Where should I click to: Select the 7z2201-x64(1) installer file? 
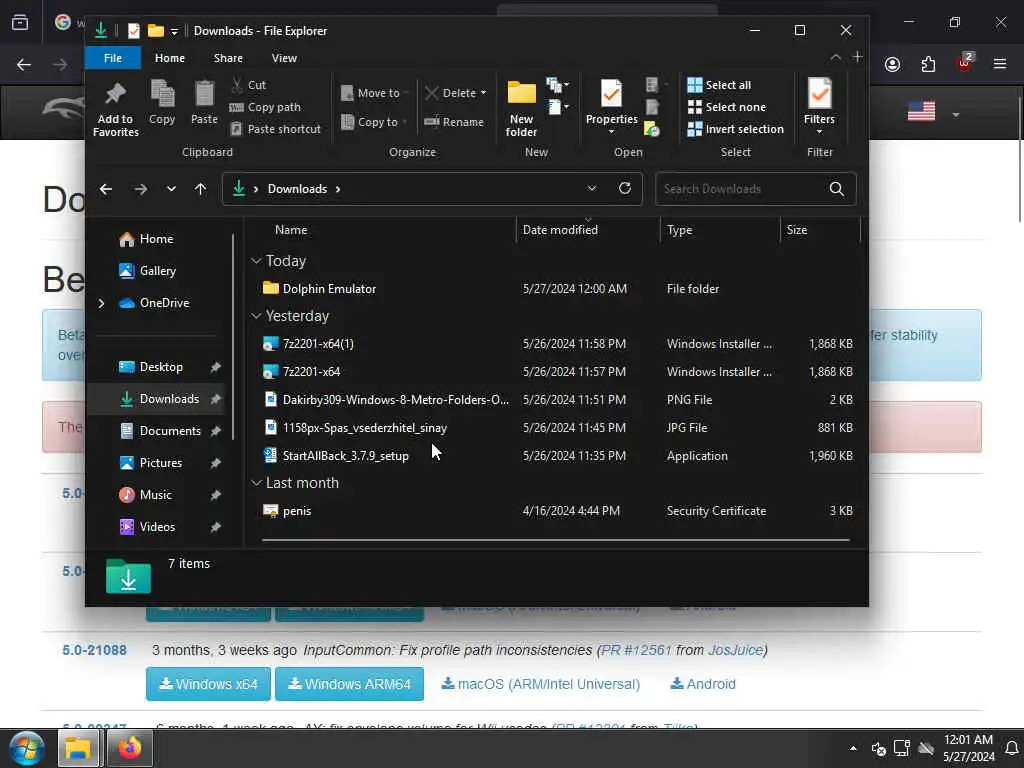tap(319, 344)
